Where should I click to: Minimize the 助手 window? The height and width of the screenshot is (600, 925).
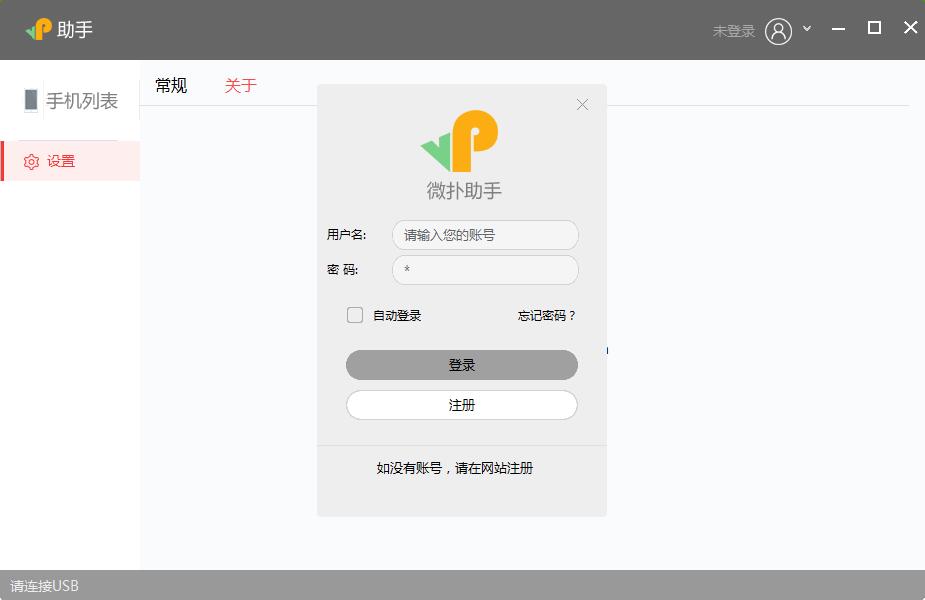[x=838, y=28]
